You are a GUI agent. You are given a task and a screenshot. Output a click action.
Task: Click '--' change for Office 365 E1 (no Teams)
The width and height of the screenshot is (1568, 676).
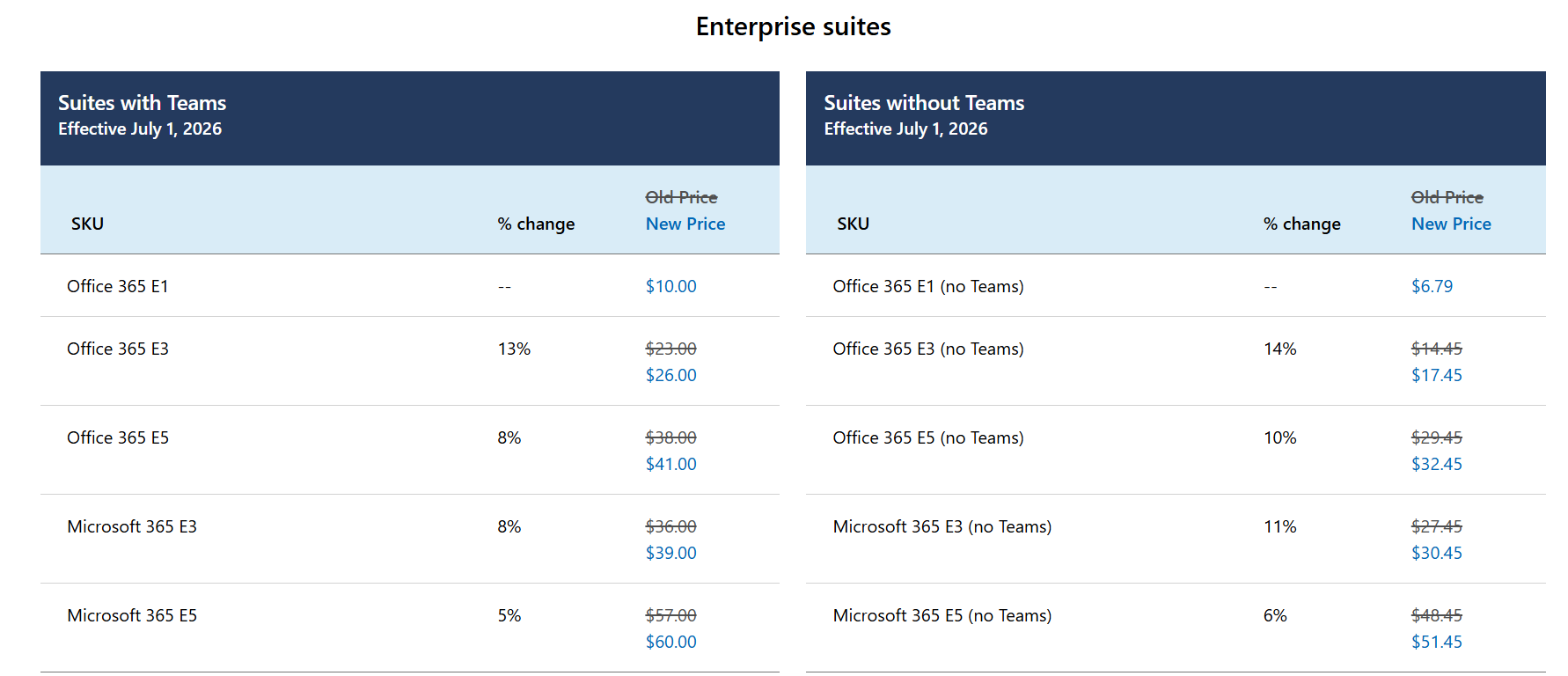coord(1271,287)
